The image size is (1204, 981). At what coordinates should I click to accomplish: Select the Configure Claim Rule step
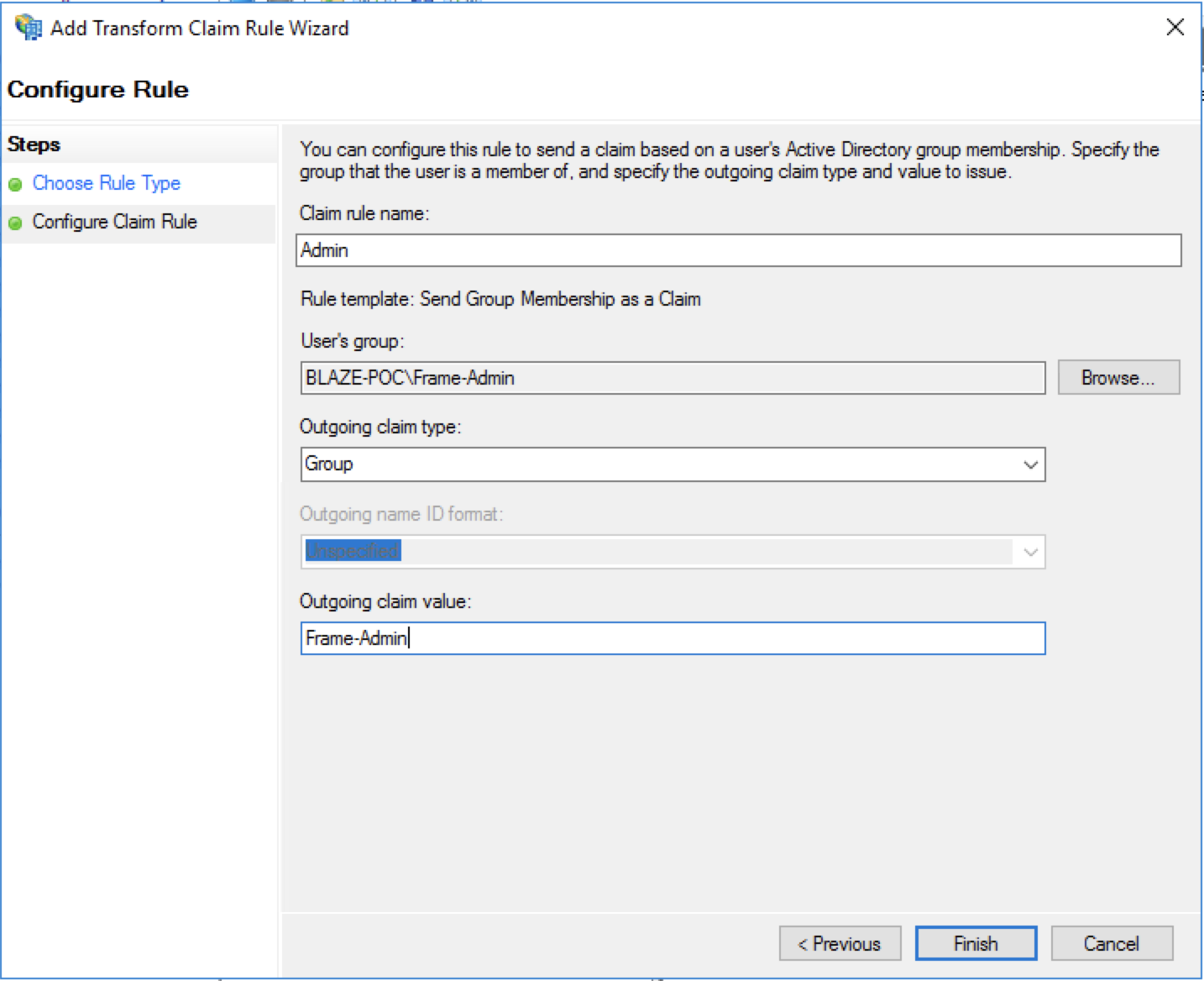(x=114, y=222)
